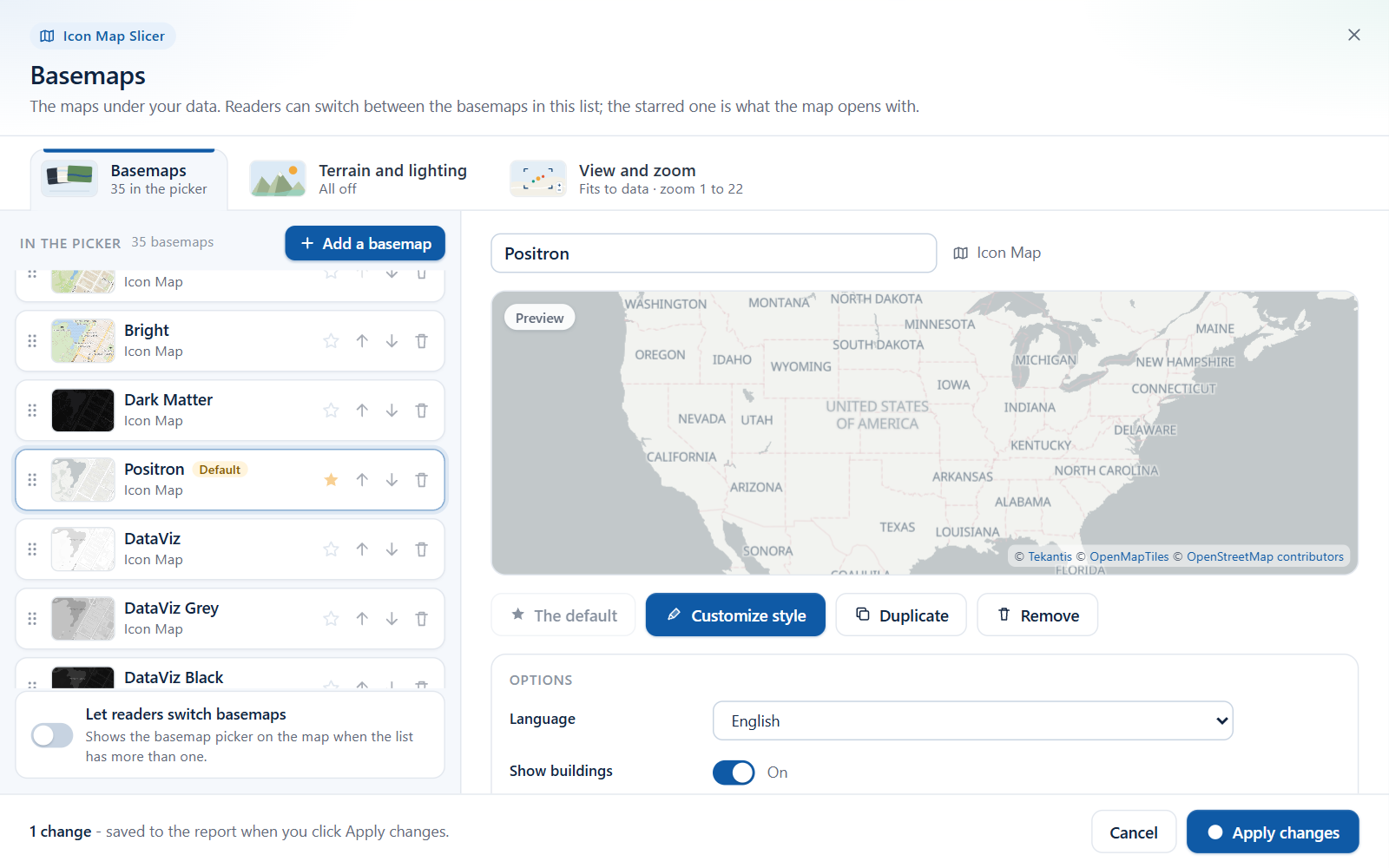Screen dimensions: 1389x868
Task: Duplicate the Positron basemap
Action: point(901,615)
